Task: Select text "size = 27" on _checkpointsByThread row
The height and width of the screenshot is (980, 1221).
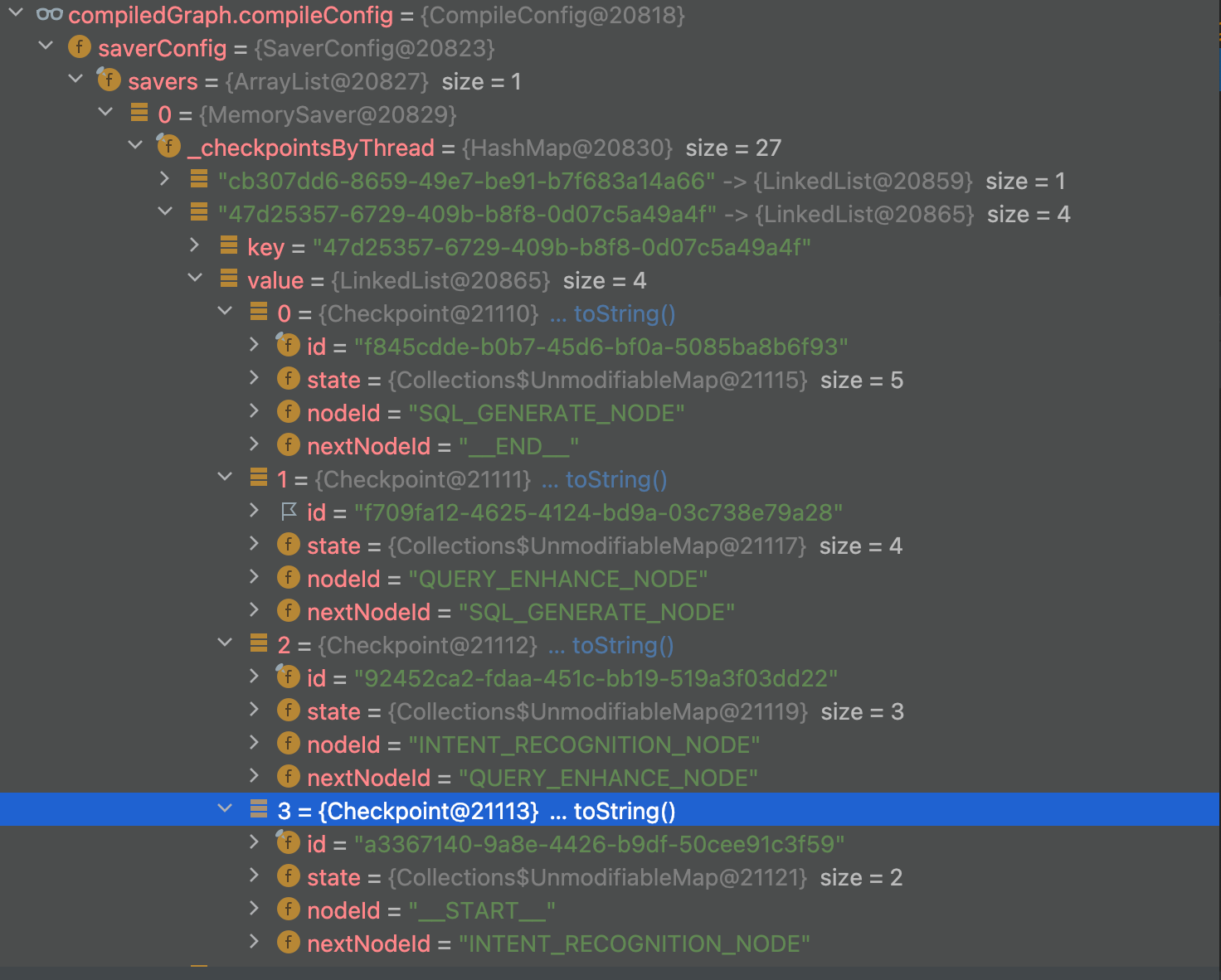Action: coord(733,148)
